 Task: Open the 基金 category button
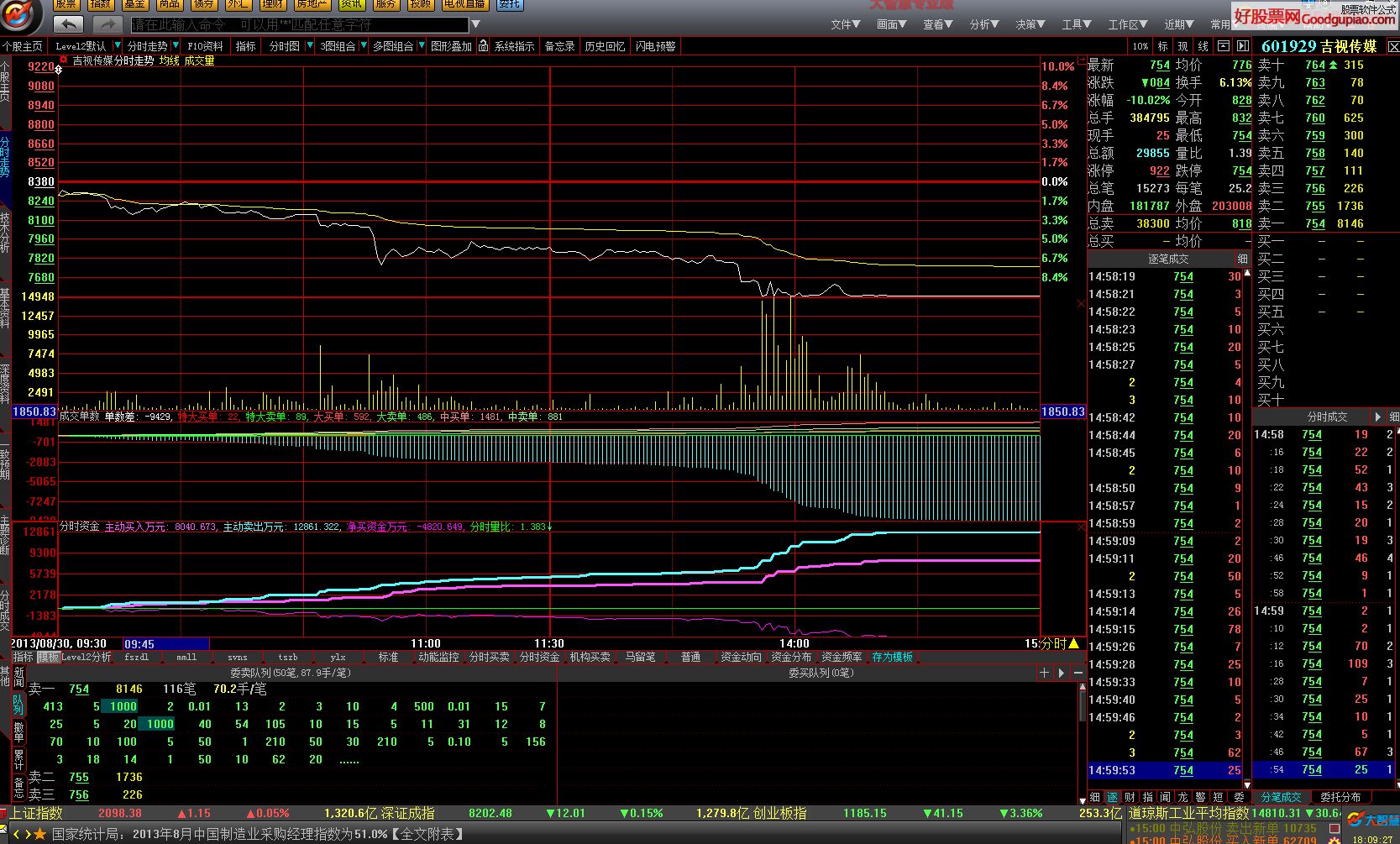134,5
